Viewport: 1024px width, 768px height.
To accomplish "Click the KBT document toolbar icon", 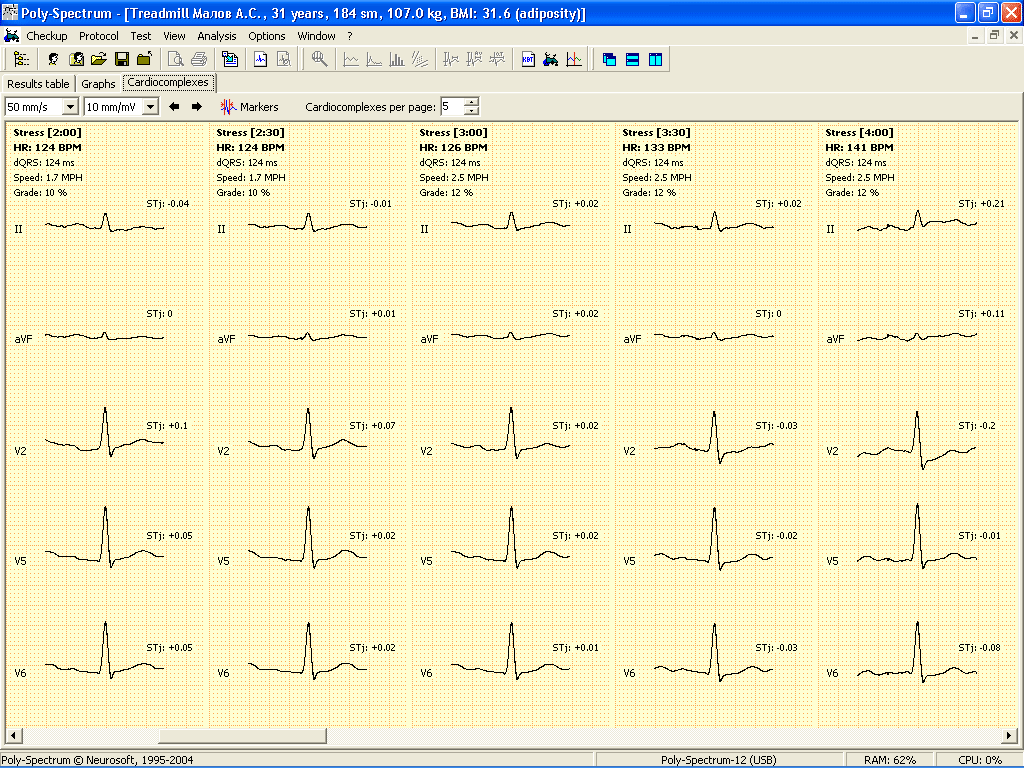I will point(528,59).
